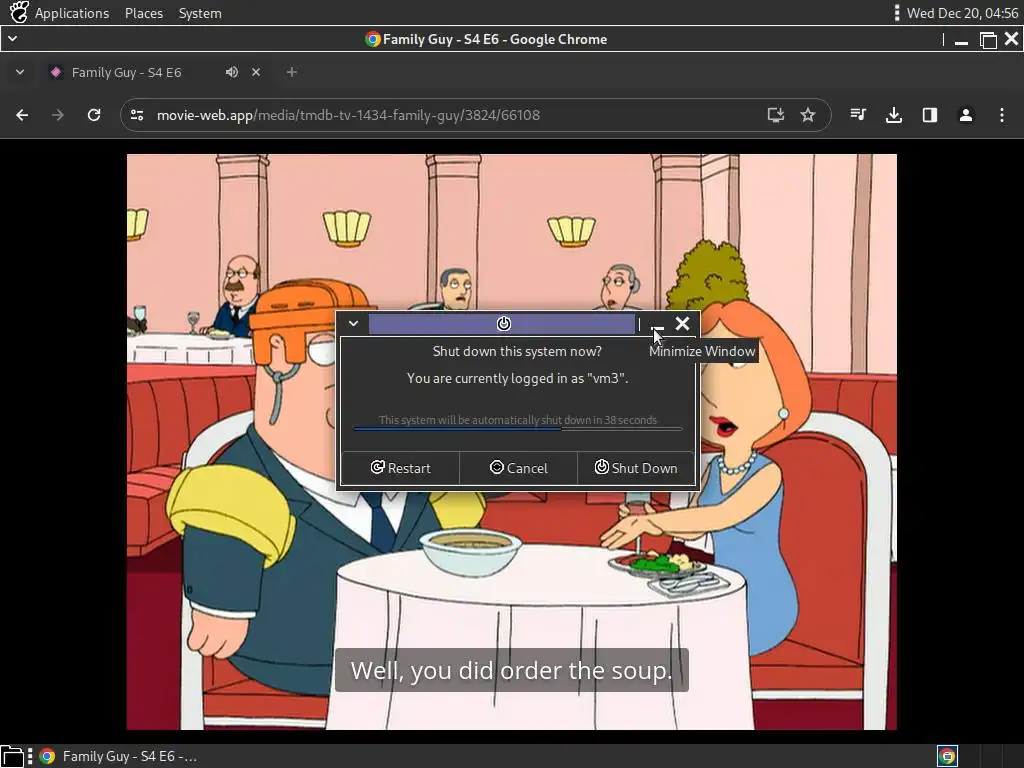Select Family Guy Chrome taskbar entry

(x=118, y=756)
